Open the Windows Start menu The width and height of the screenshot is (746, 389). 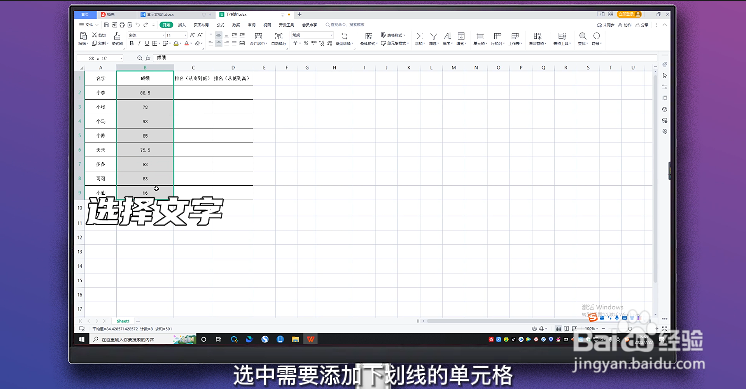(81, 340)
